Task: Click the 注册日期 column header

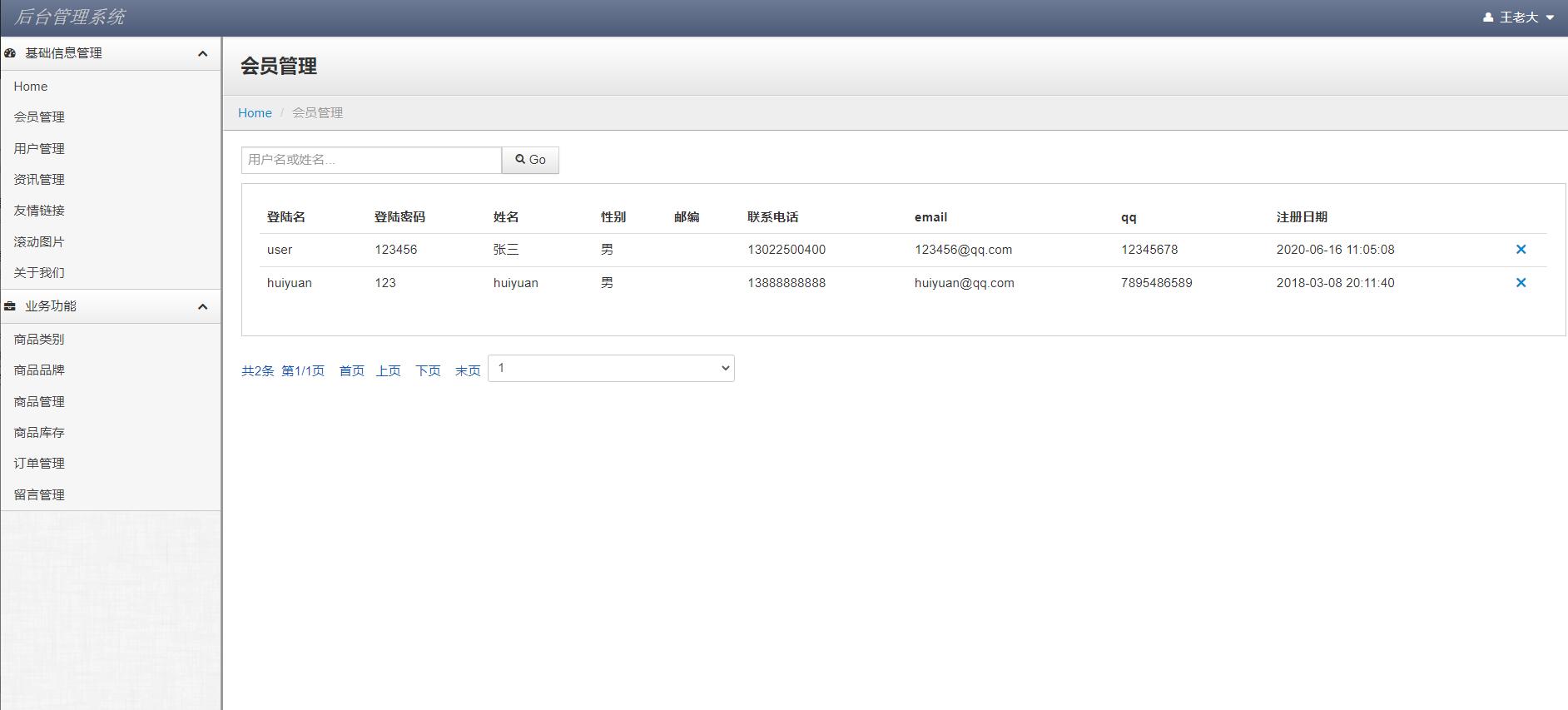Action: 1302,217
